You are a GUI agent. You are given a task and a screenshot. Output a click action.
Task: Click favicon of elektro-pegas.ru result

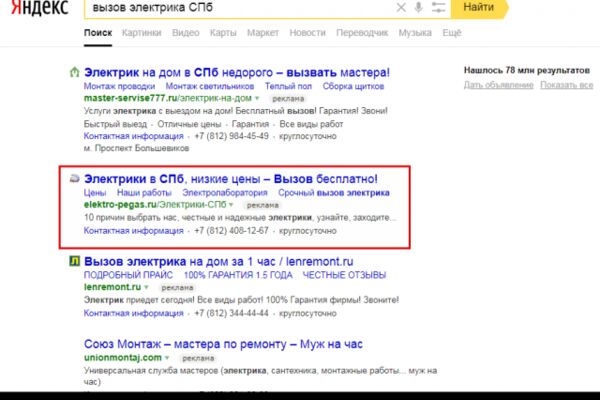[74, 178]
